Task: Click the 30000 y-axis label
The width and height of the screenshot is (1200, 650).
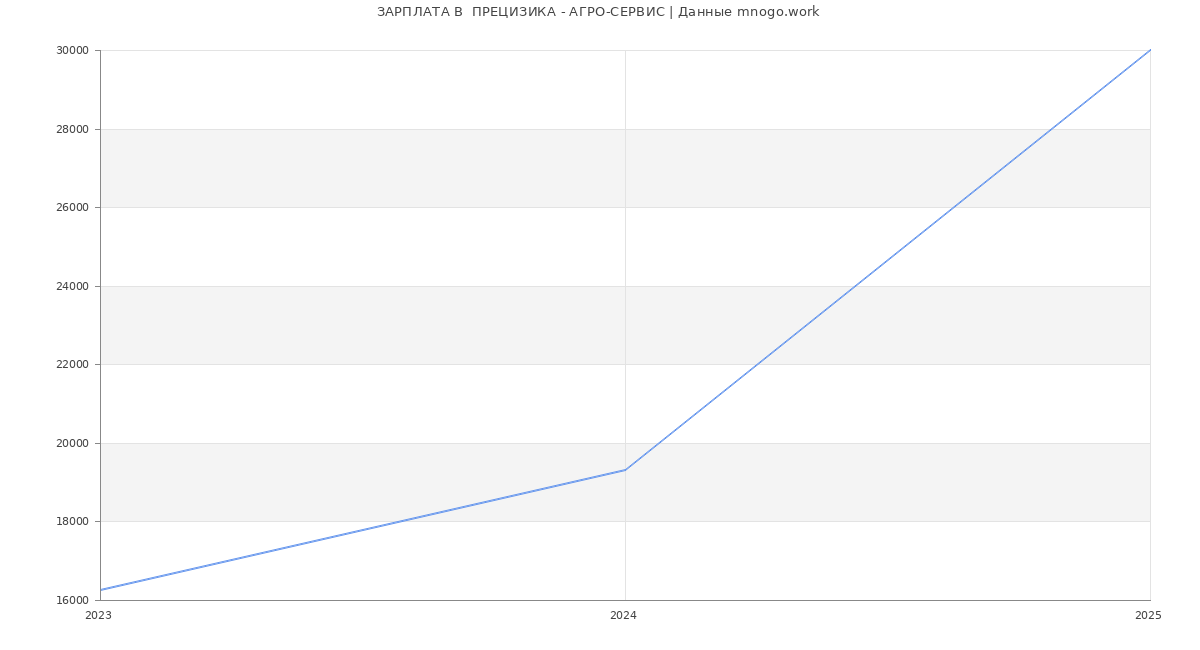Action: tap(72, 51)
